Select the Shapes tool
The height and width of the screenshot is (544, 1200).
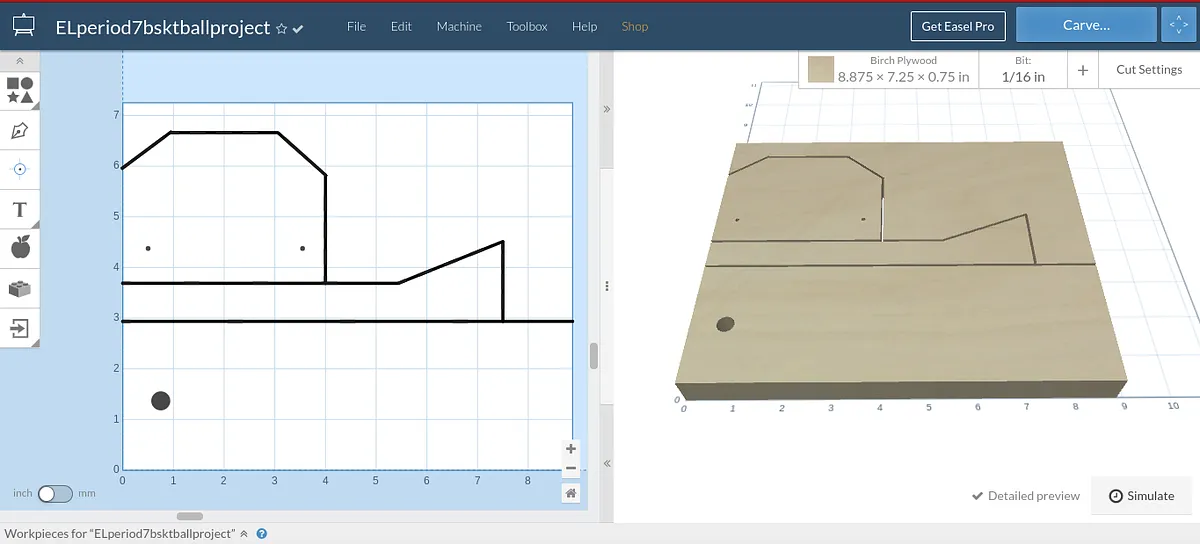click(20, 90)
